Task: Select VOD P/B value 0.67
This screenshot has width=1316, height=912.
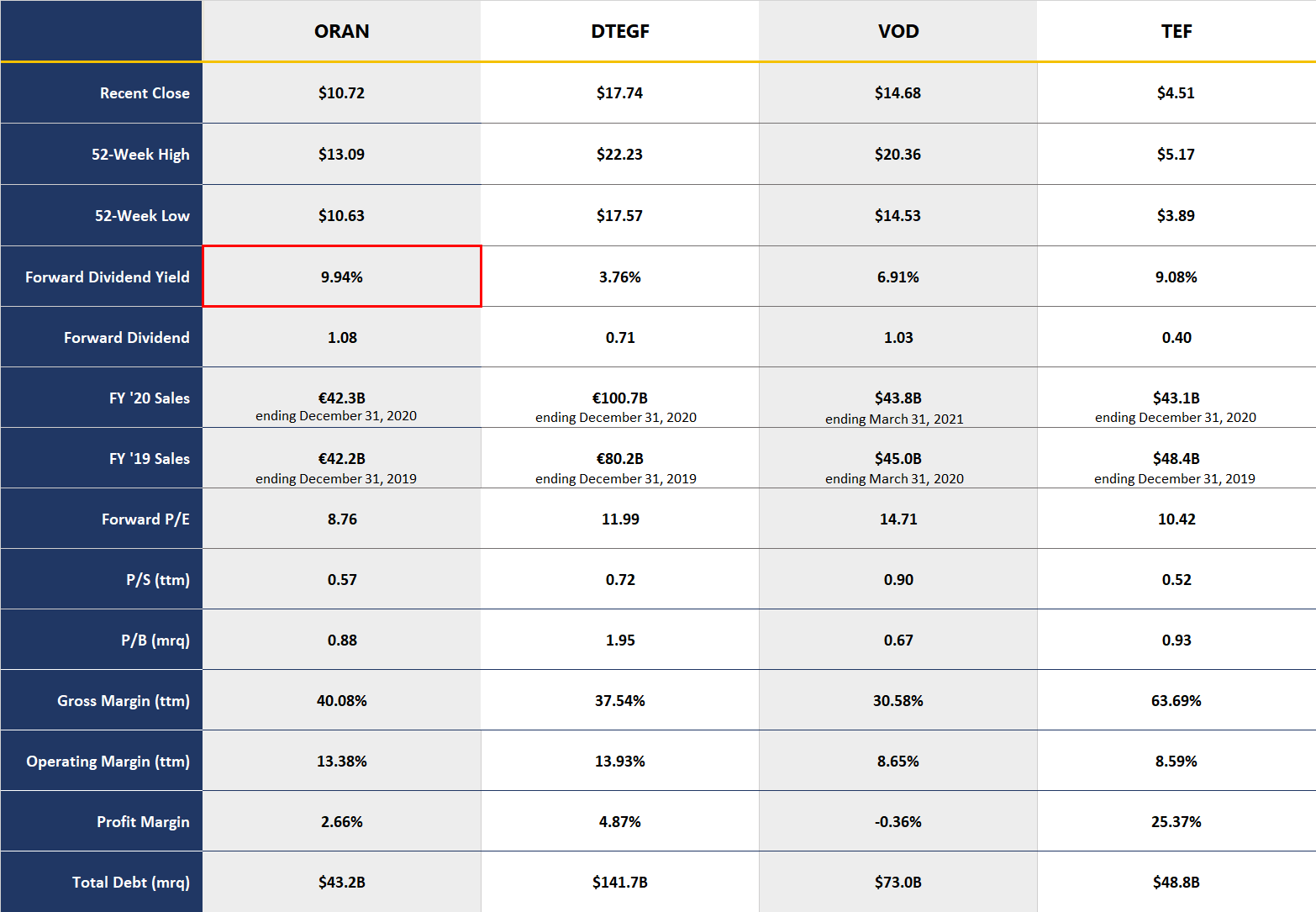Action: [898, 641]
